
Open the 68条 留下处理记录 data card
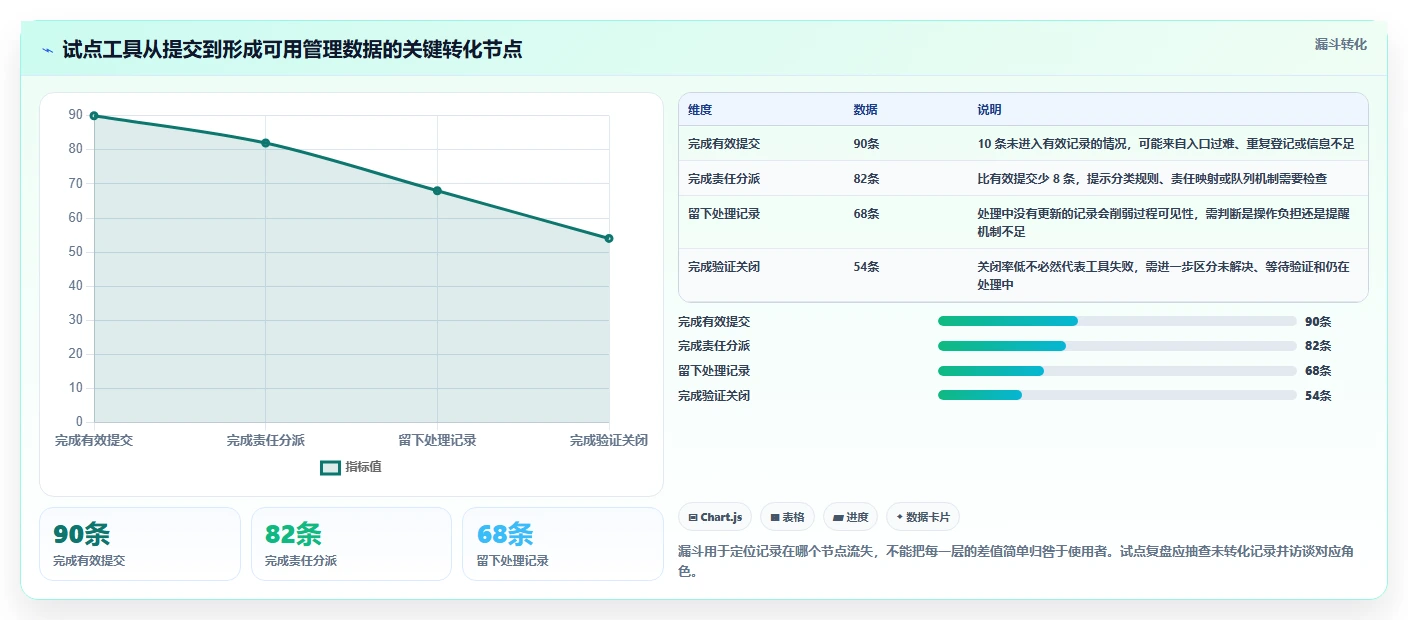coord(563,544)
